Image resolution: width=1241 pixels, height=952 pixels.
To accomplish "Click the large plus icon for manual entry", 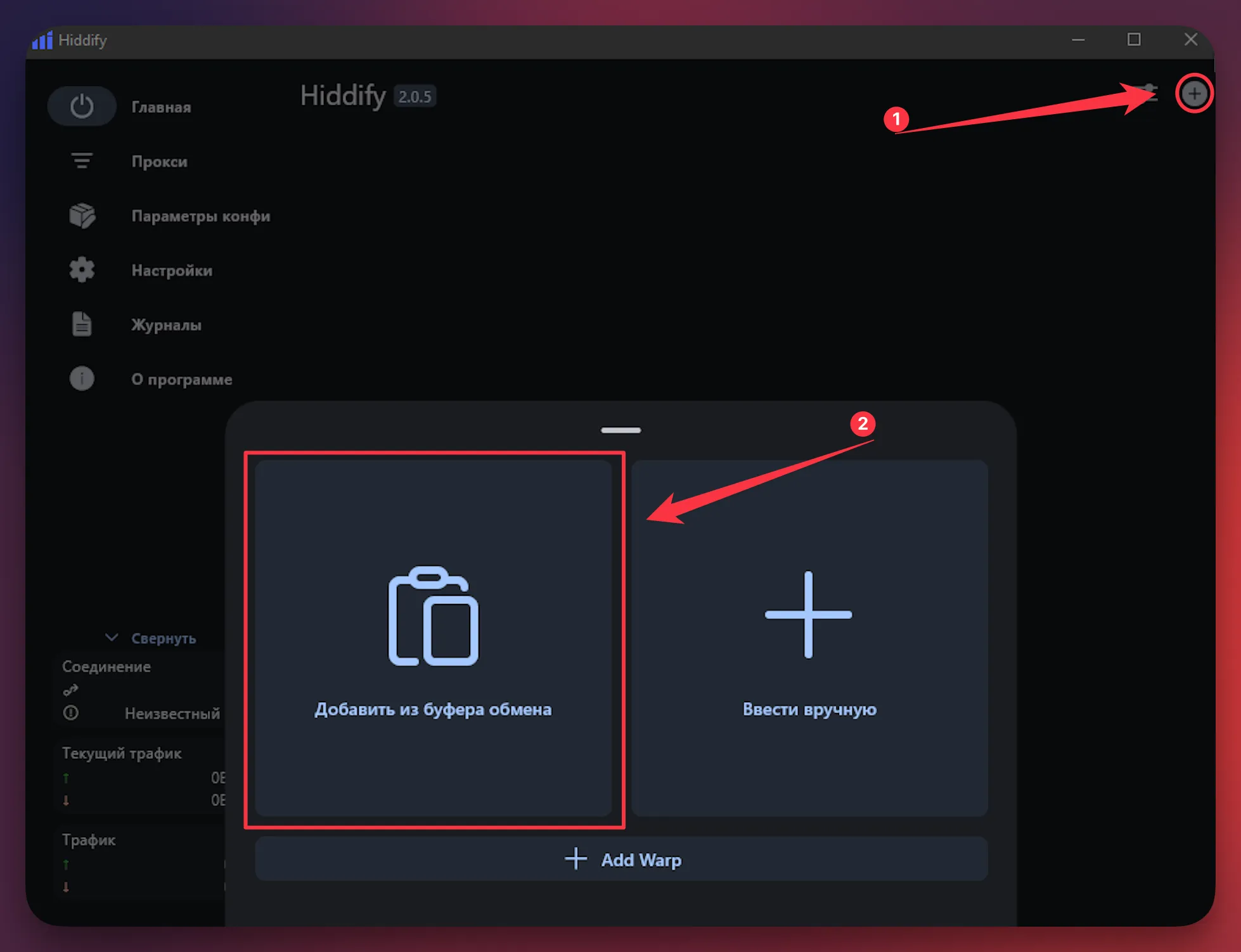I will coord(808,614).
